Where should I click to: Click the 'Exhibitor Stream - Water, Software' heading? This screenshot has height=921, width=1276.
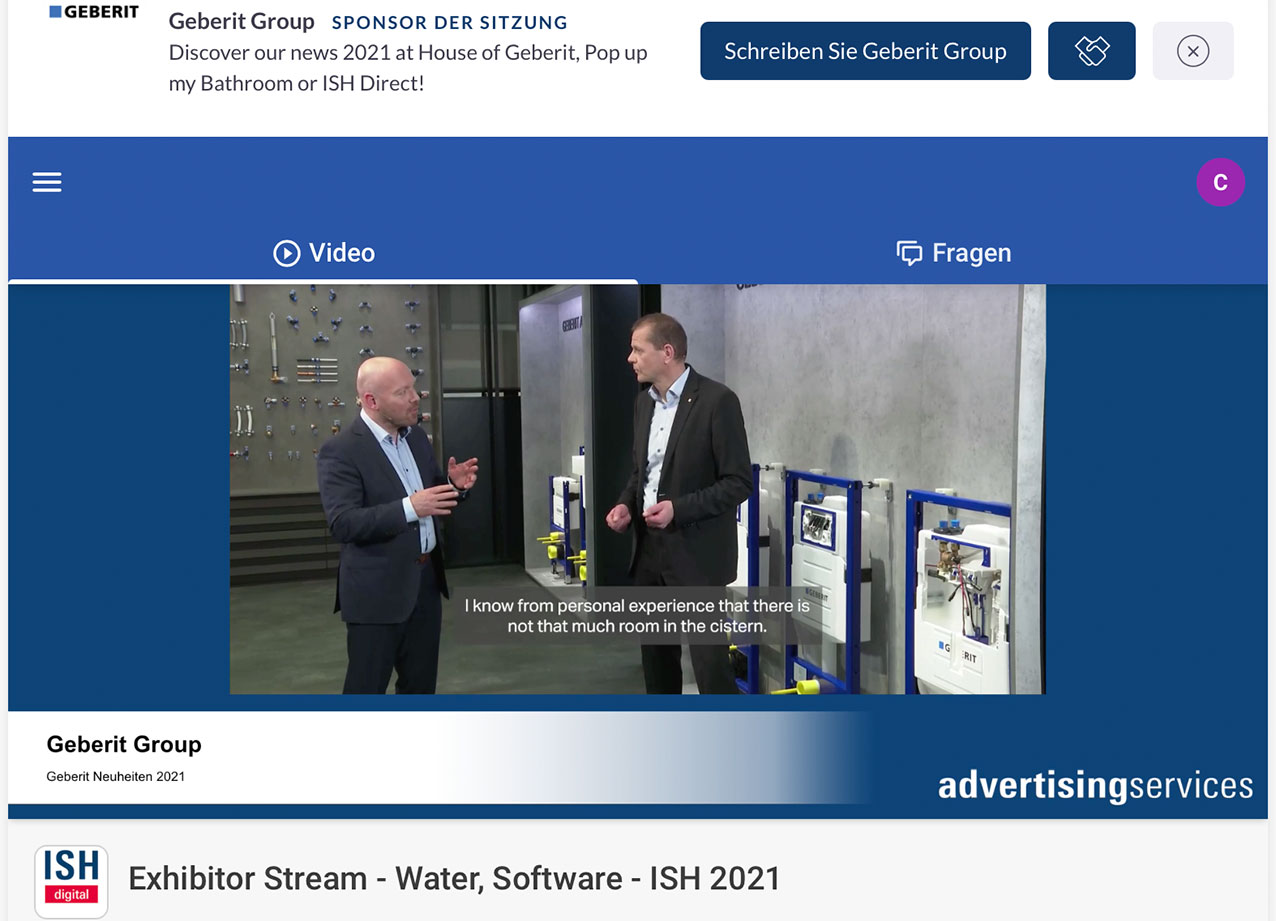[x=454, y=879]
